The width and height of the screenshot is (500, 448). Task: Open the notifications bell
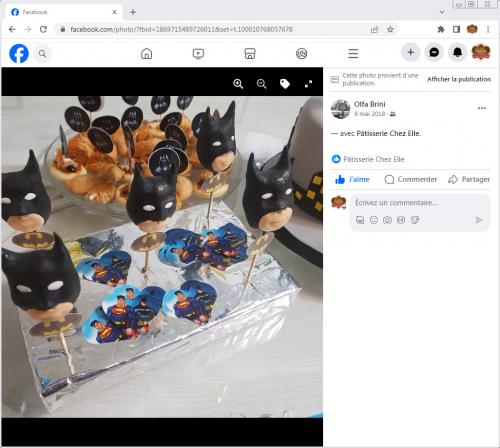pos(457,52)
